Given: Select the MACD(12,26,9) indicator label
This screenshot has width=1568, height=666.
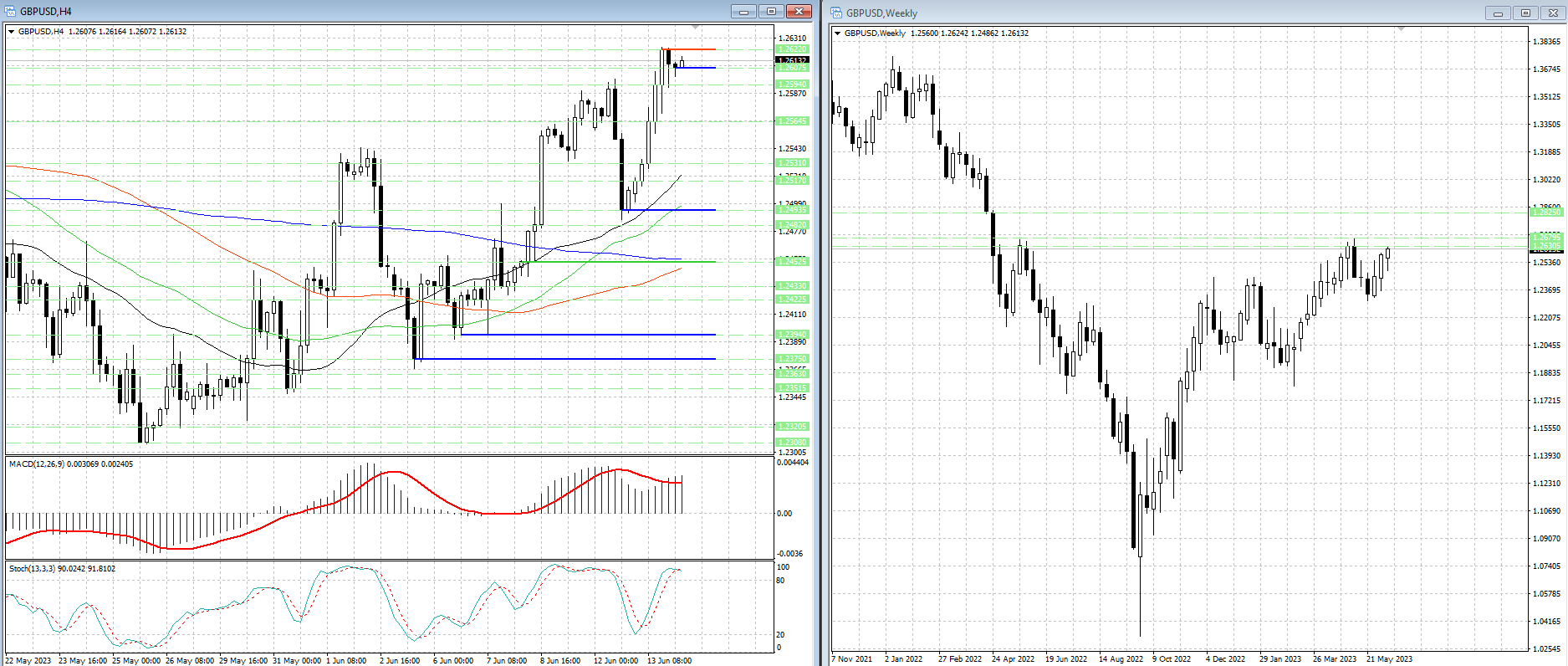Looking at the screenshot, I should point(71,464).
